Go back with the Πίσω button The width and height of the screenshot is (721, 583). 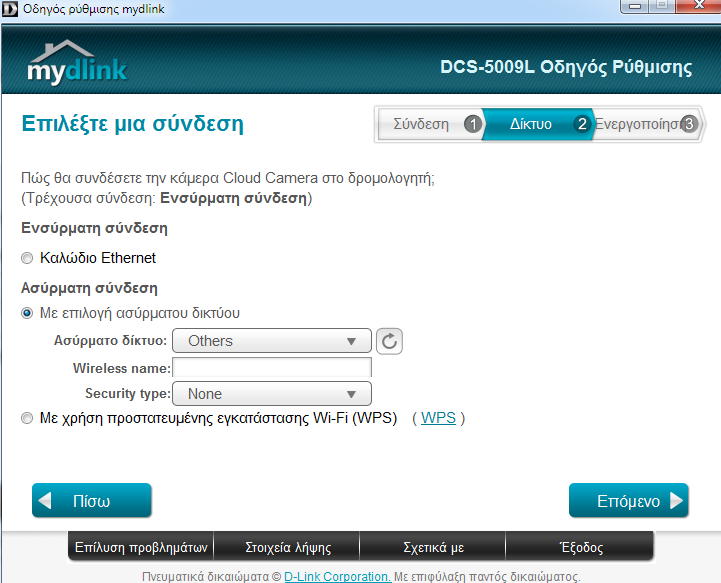pos(92,500)
